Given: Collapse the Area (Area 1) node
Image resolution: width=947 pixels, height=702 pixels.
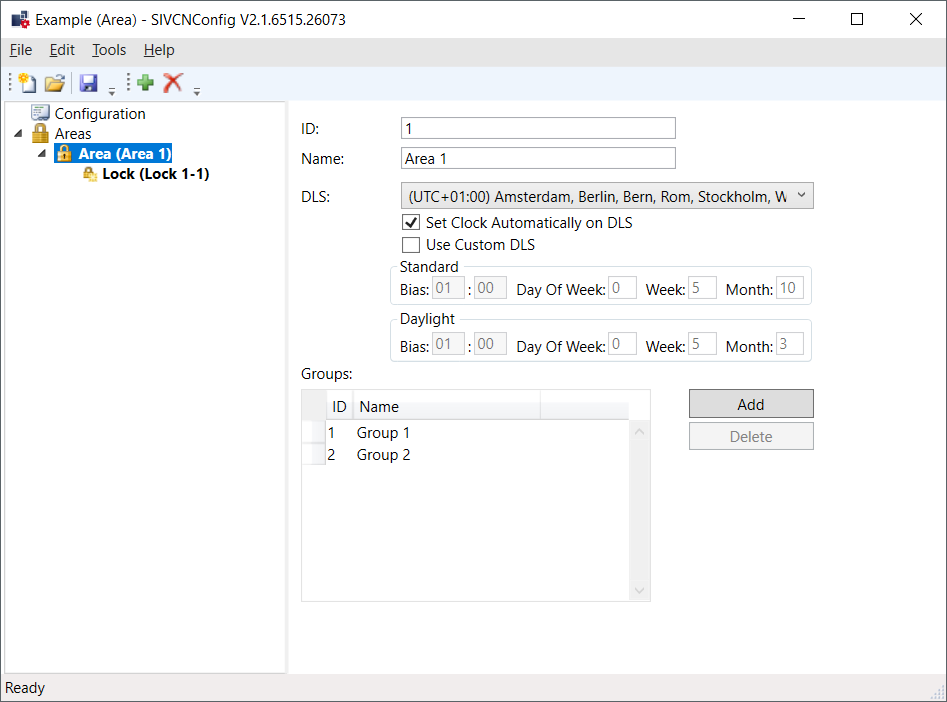Looking at the screenshot, I should [x=42, y=154].
